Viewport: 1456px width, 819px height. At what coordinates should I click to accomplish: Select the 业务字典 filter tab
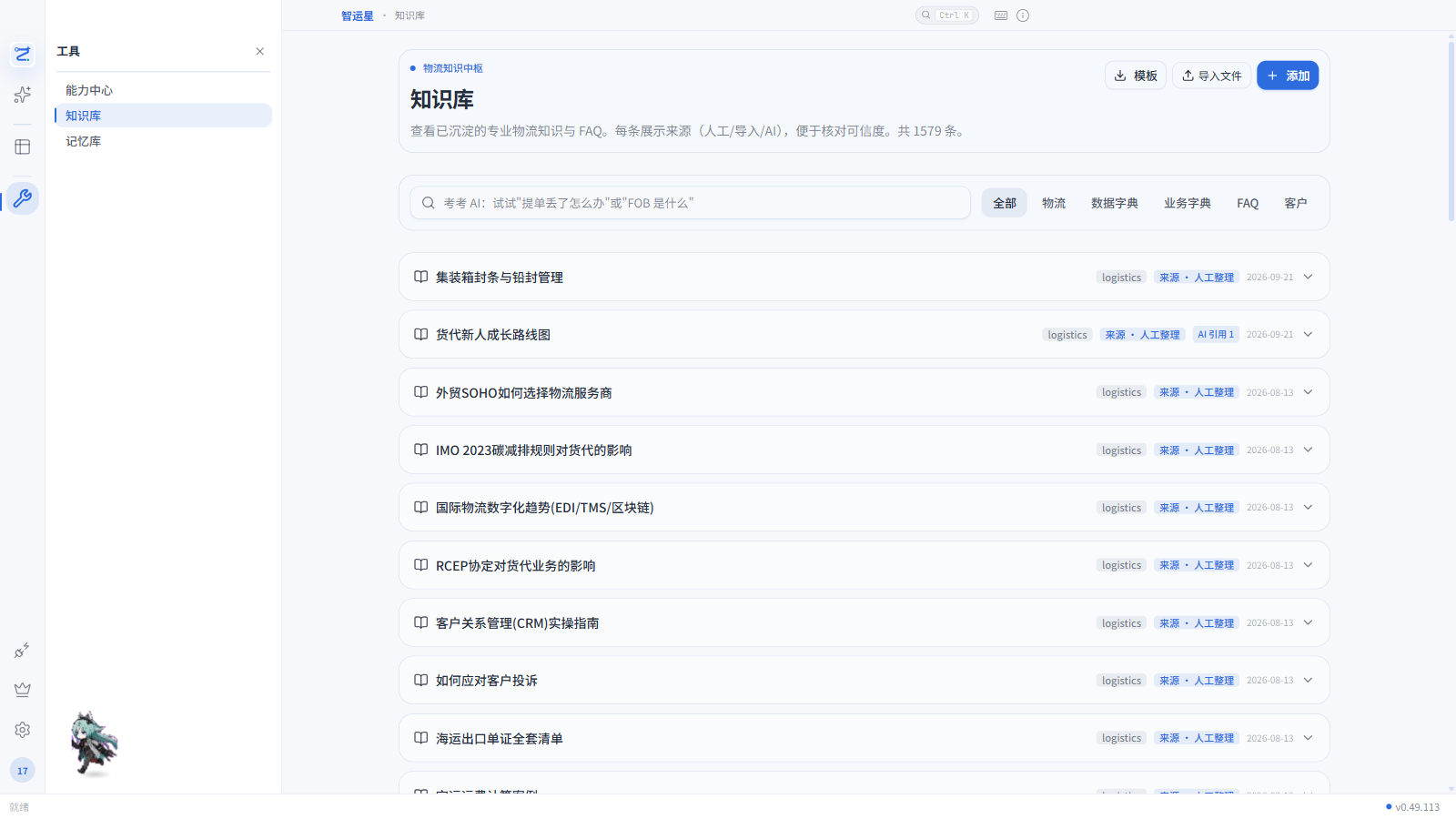pyautogui.click(x=1188, y=203)
